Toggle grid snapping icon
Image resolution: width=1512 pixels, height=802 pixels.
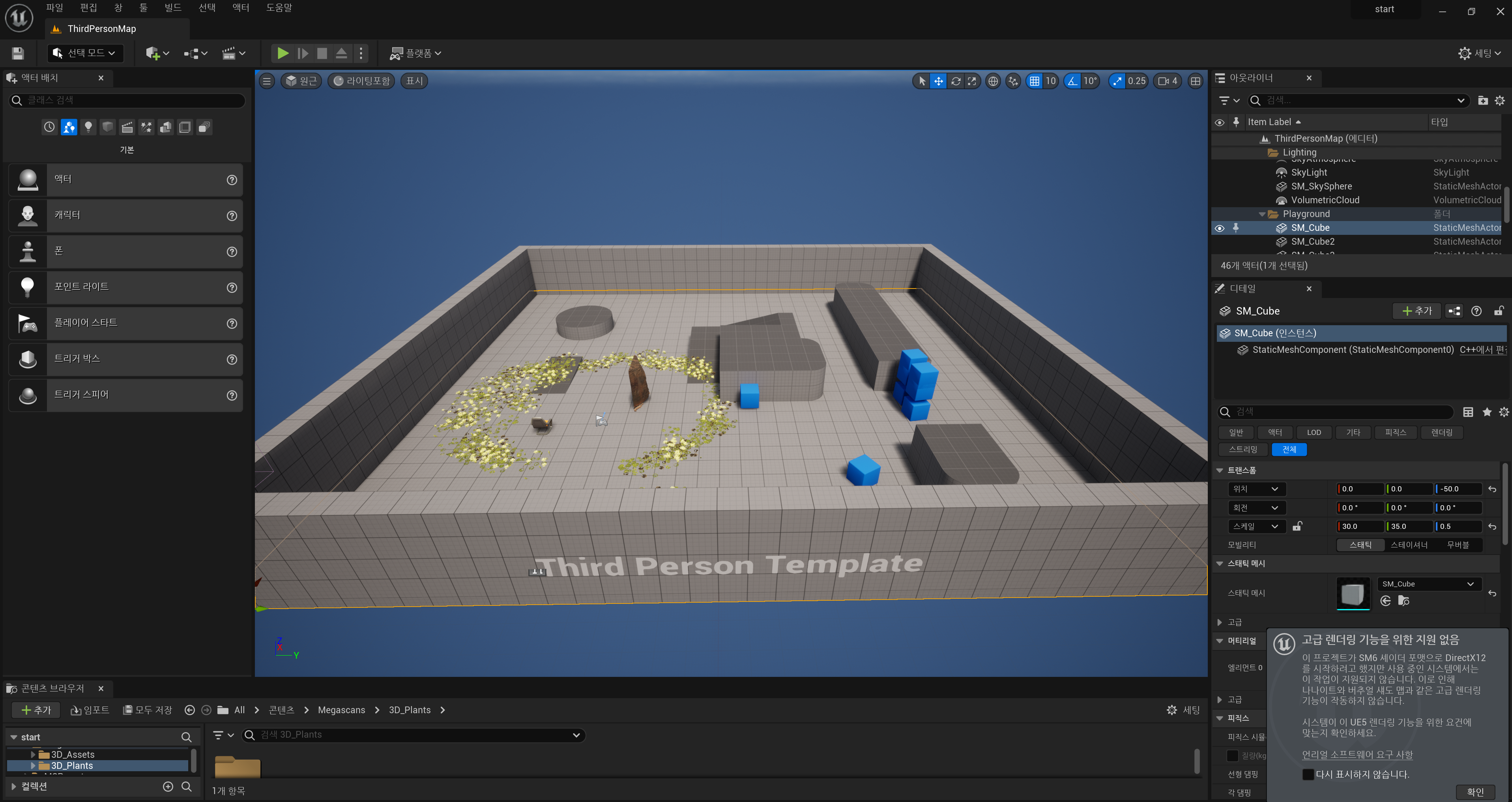1034,81
